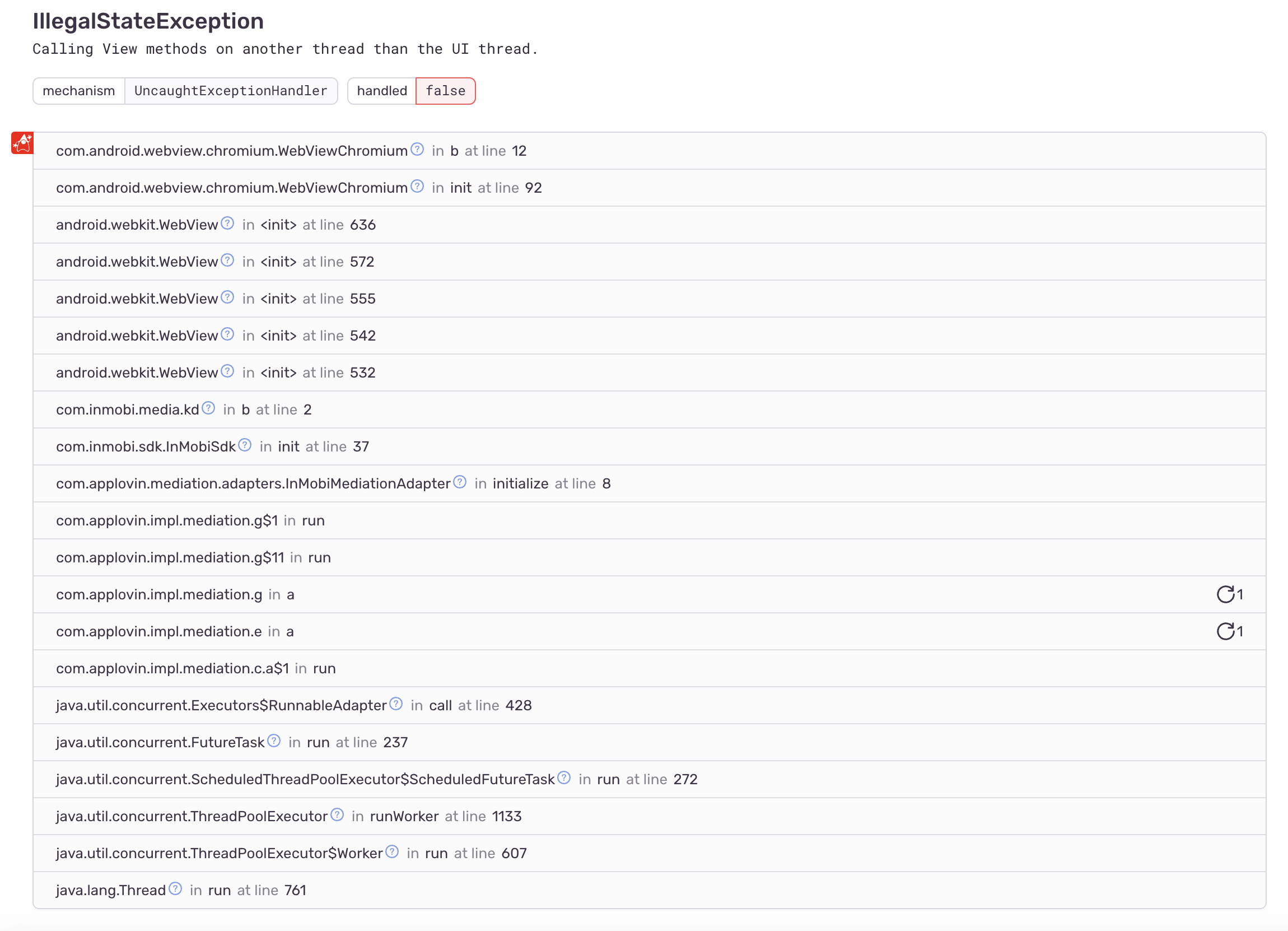The height and width of the screenshot is (931, 1288).
Task: Click the false value in handled tag
Action: pos(445,91)
